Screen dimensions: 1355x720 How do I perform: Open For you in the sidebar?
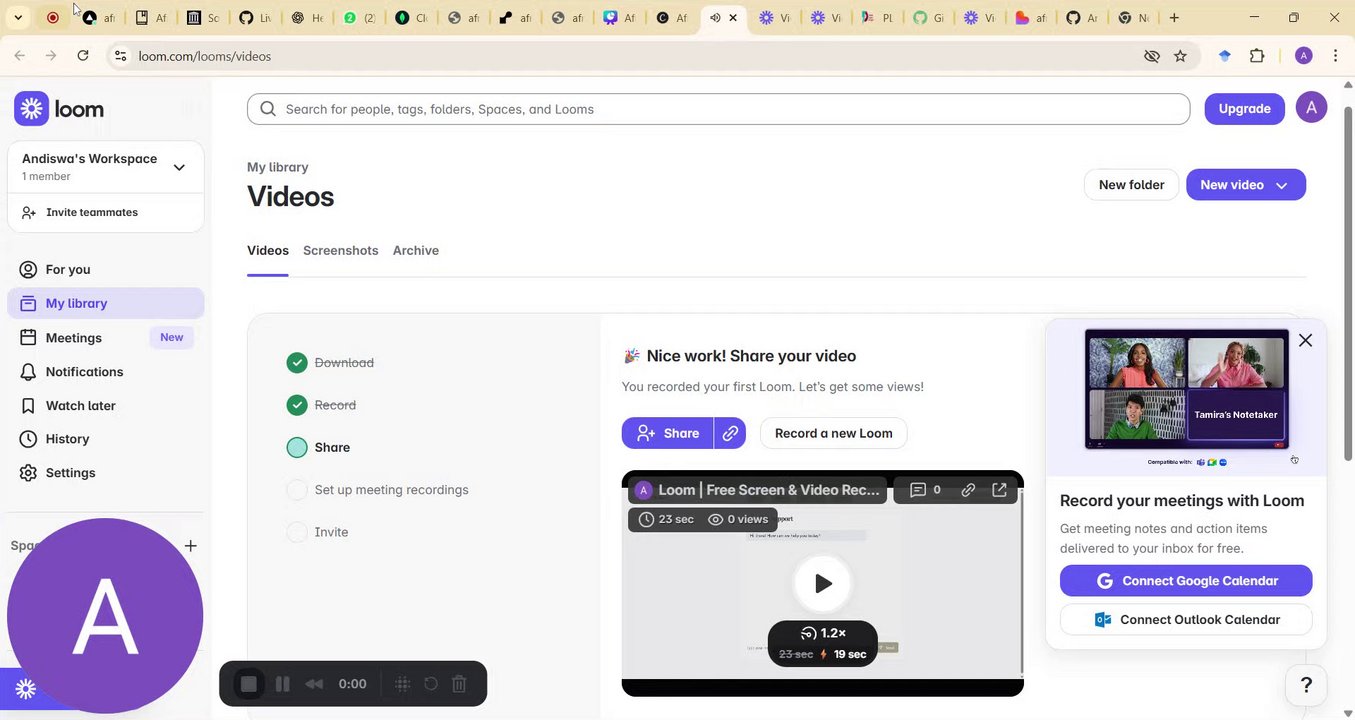106,269
